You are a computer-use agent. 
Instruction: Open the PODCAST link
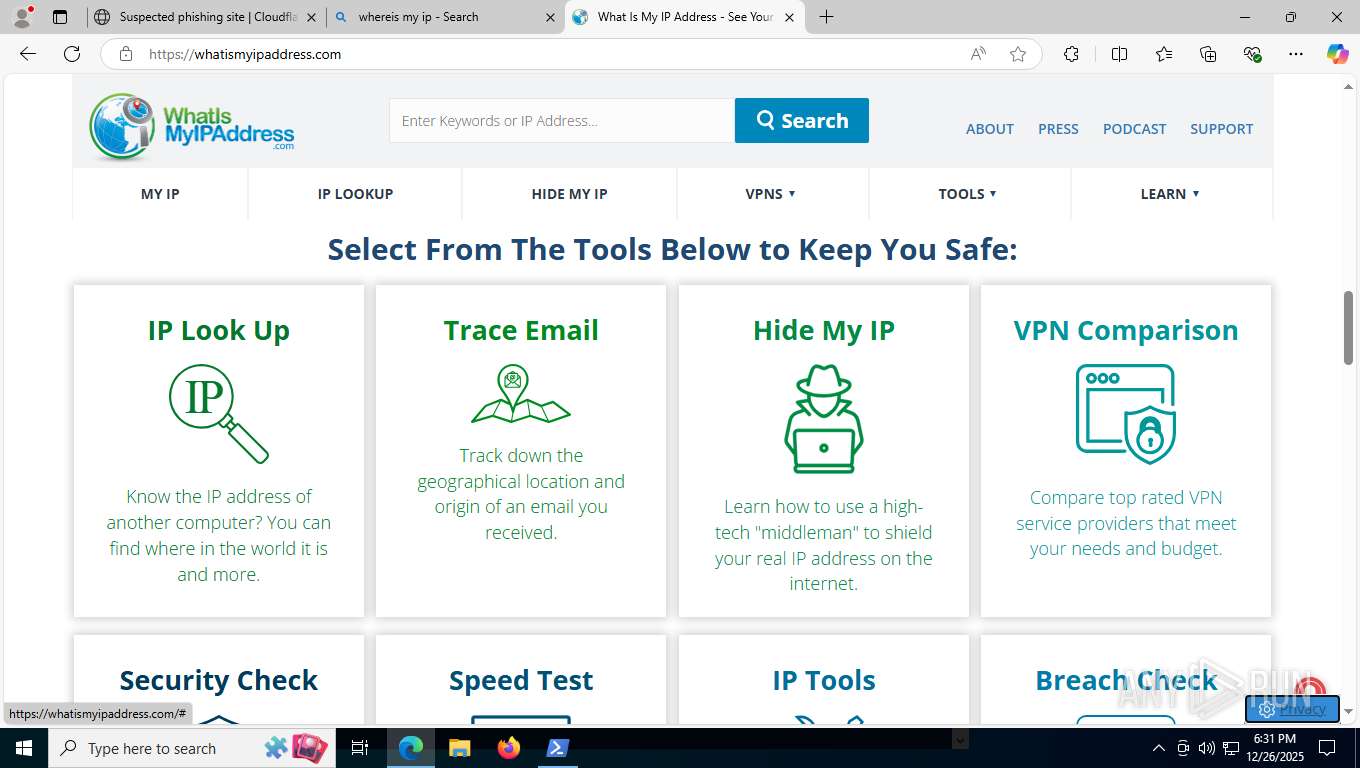coord(1134,129)
